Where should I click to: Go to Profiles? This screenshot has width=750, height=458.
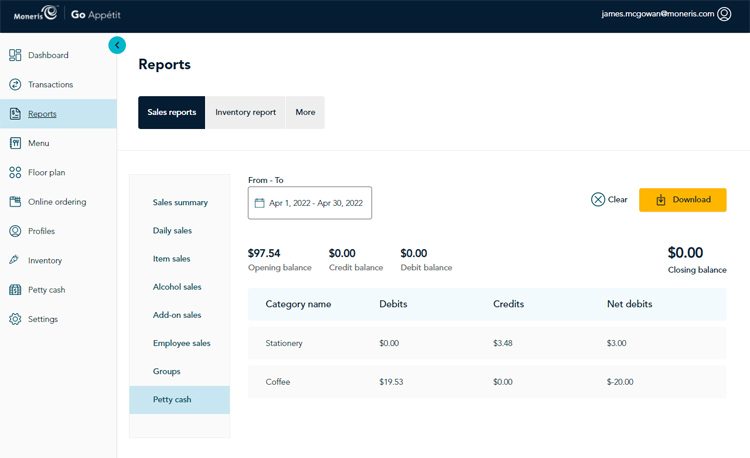pyautogui.click(x=41, y=231)
